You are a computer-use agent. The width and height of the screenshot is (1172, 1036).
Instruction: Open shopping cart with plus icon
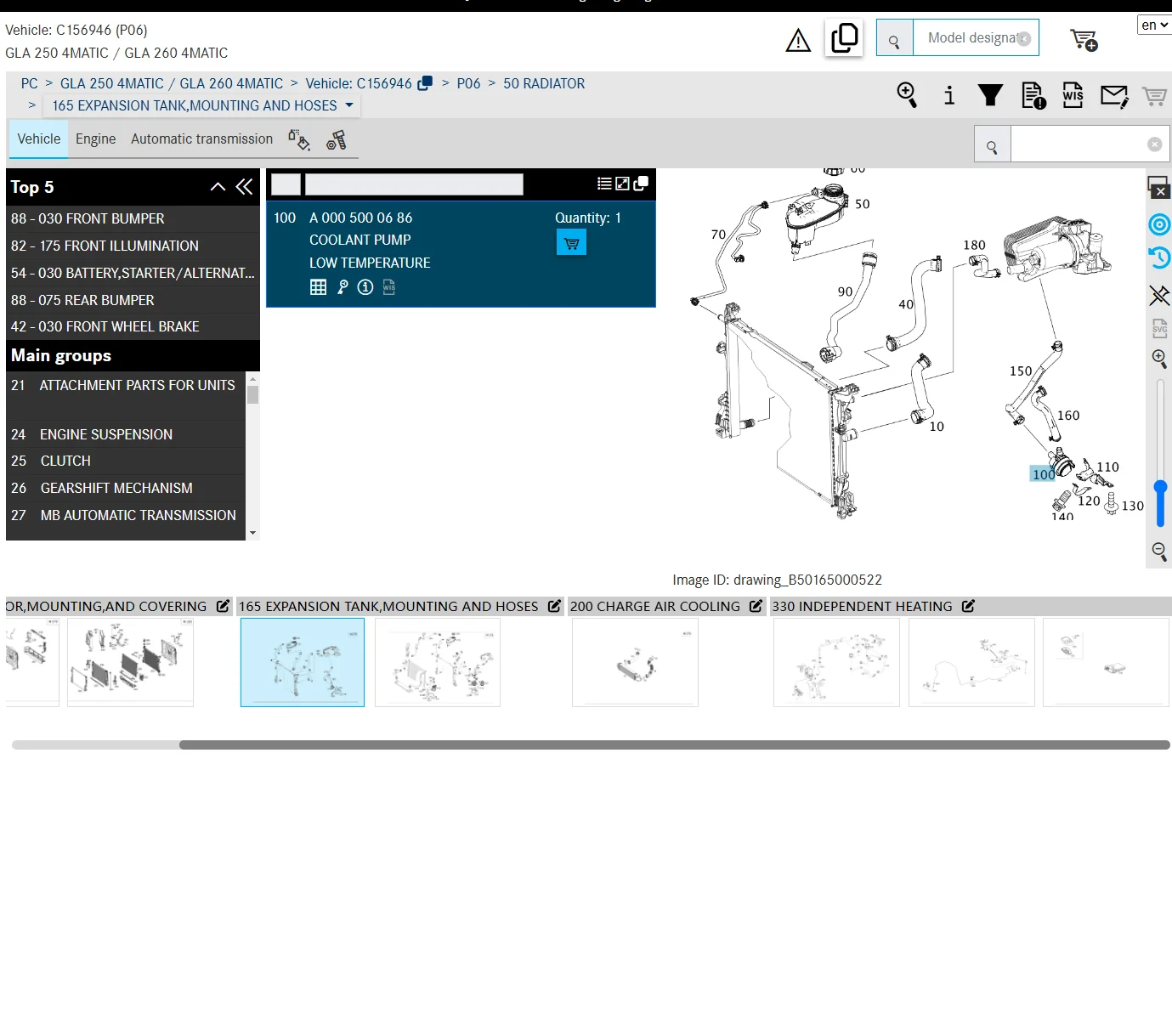click(x=1084, y=40)
